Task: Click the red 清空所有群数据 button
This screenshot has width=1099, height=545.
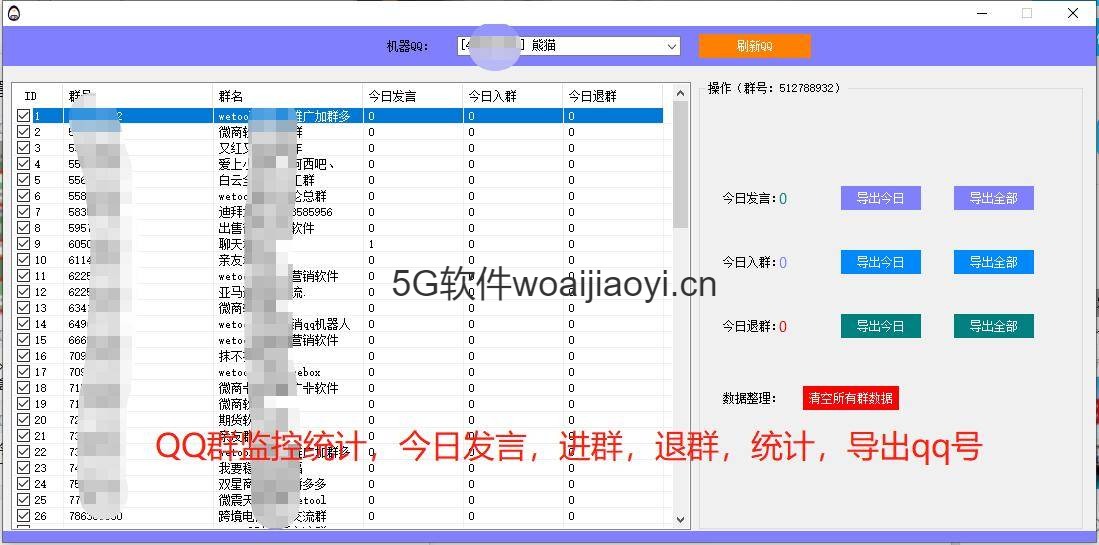Action: tap(851, 399)
